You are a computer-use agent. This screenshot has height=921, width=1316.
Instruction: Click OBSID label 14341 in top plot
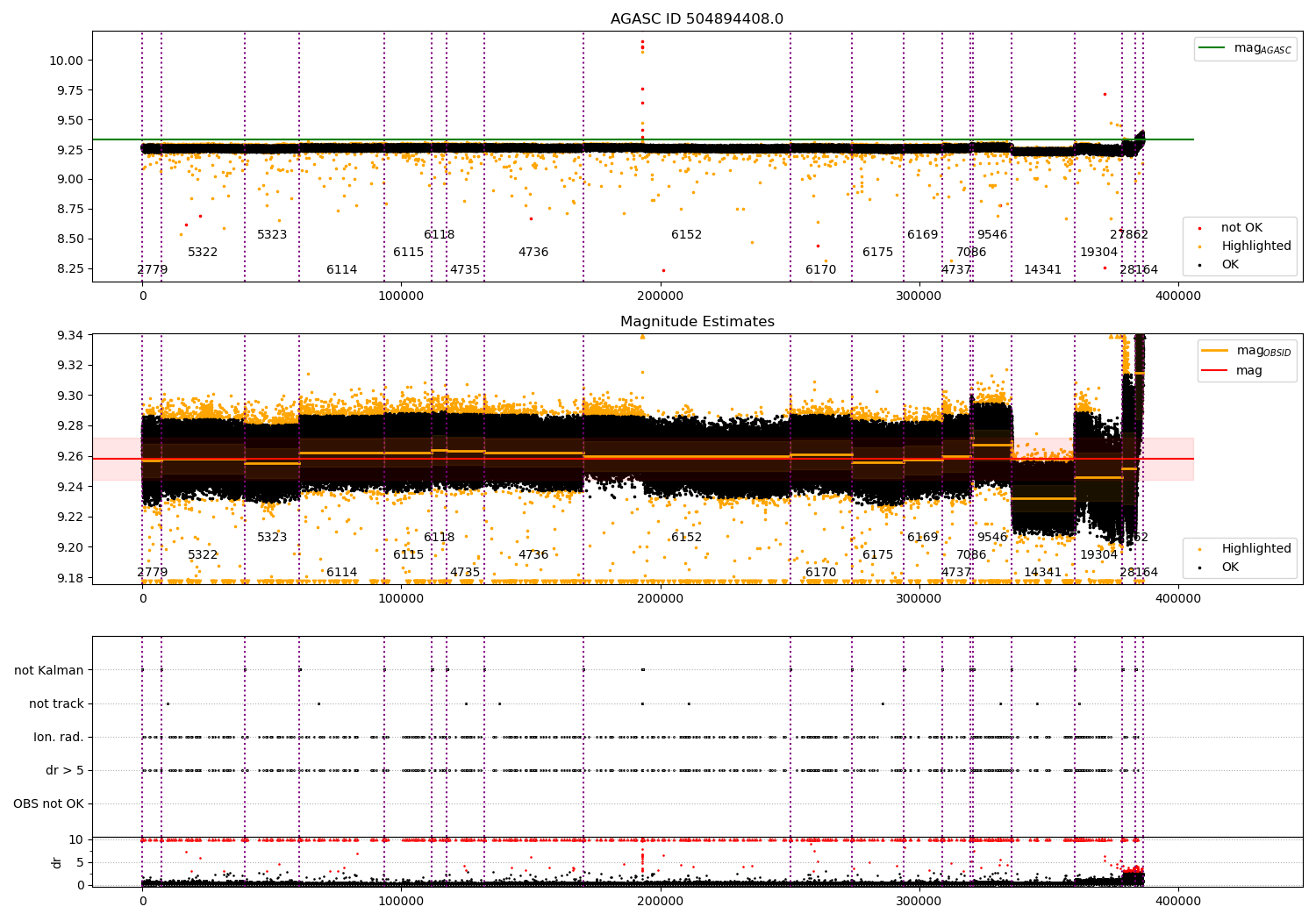click(1043, 270)
